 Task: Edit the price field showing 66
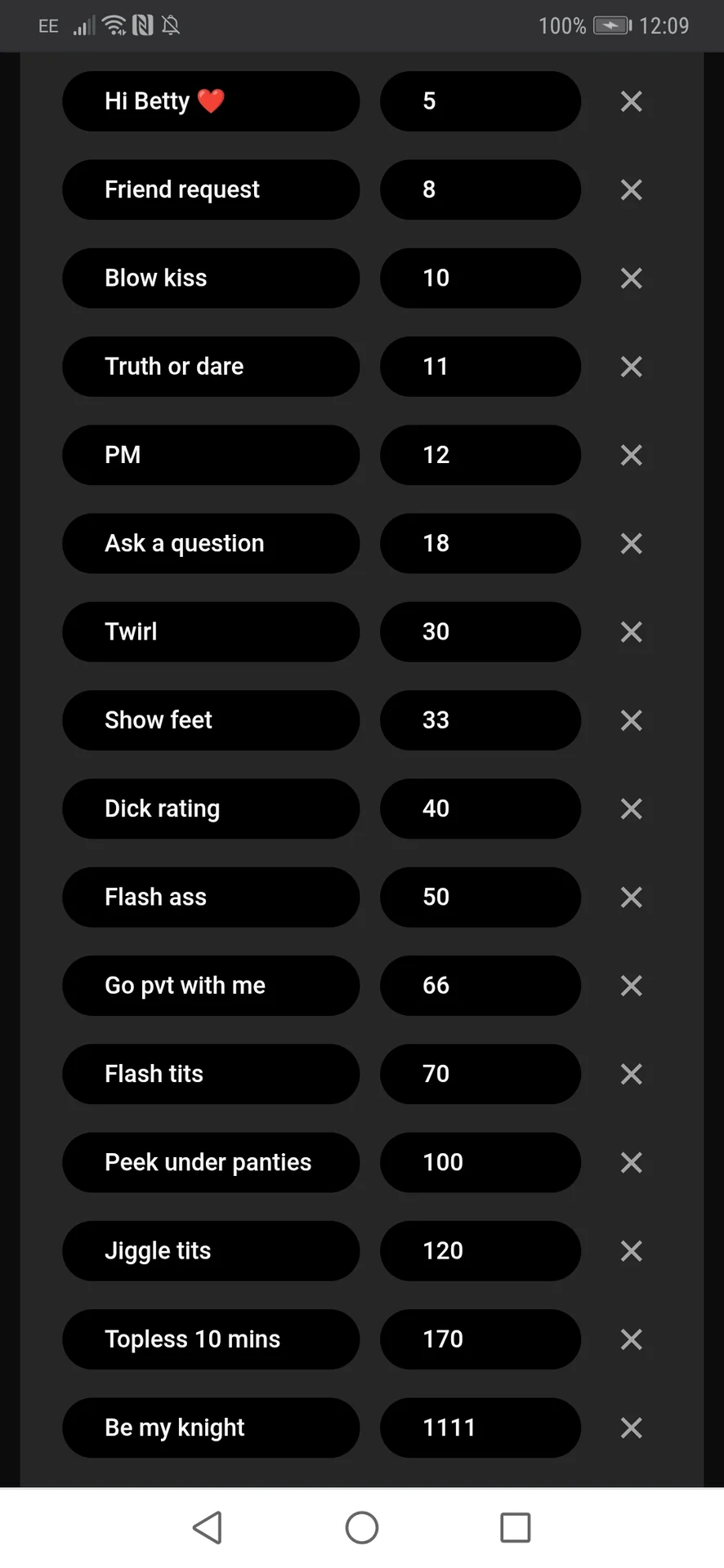(480, 986)
